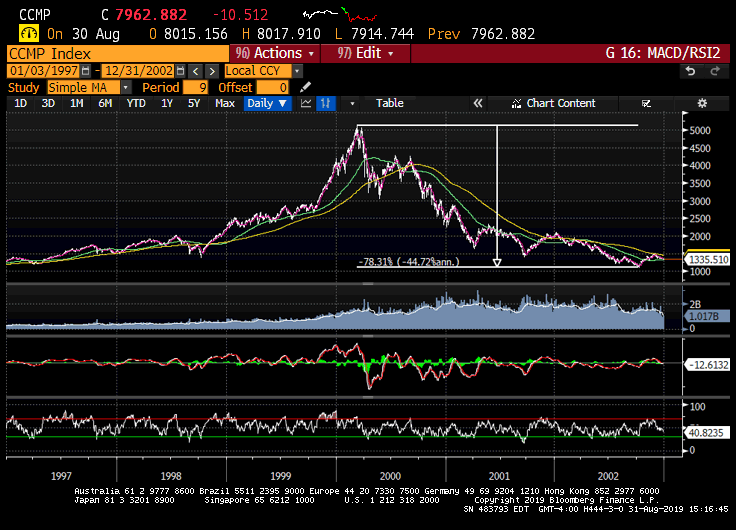The image size is (736, 530).
Task: Select the 1M time range
Action: pyautogui.click(x=76, y=103)
